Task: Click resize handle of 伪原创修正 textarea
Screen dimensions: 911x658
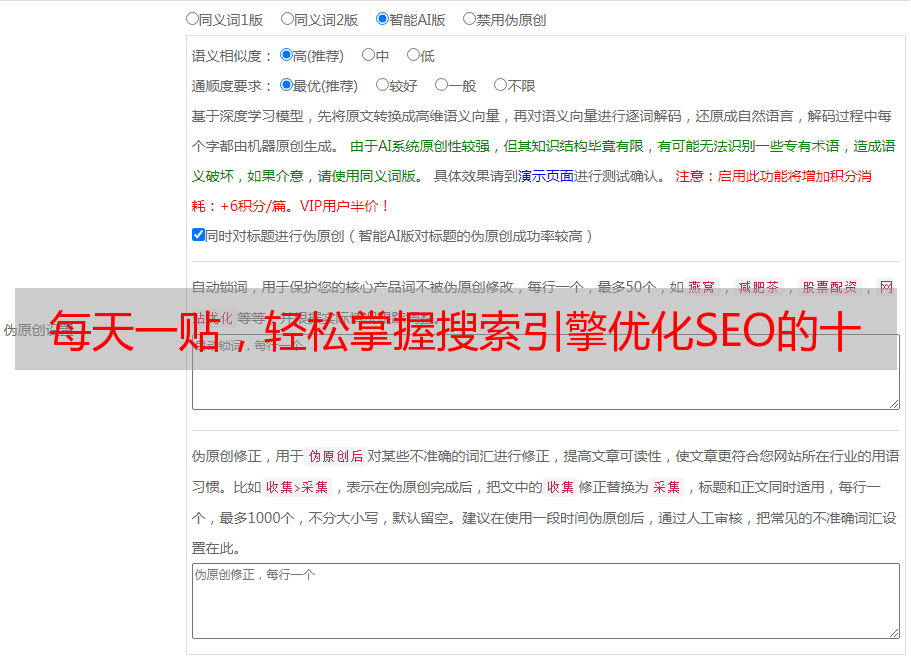Action: tap(894, 633)
